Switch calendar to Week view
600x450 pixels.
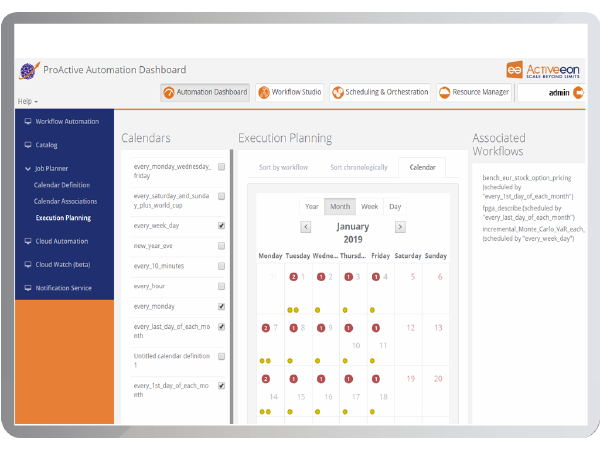[x=369, y=207]
